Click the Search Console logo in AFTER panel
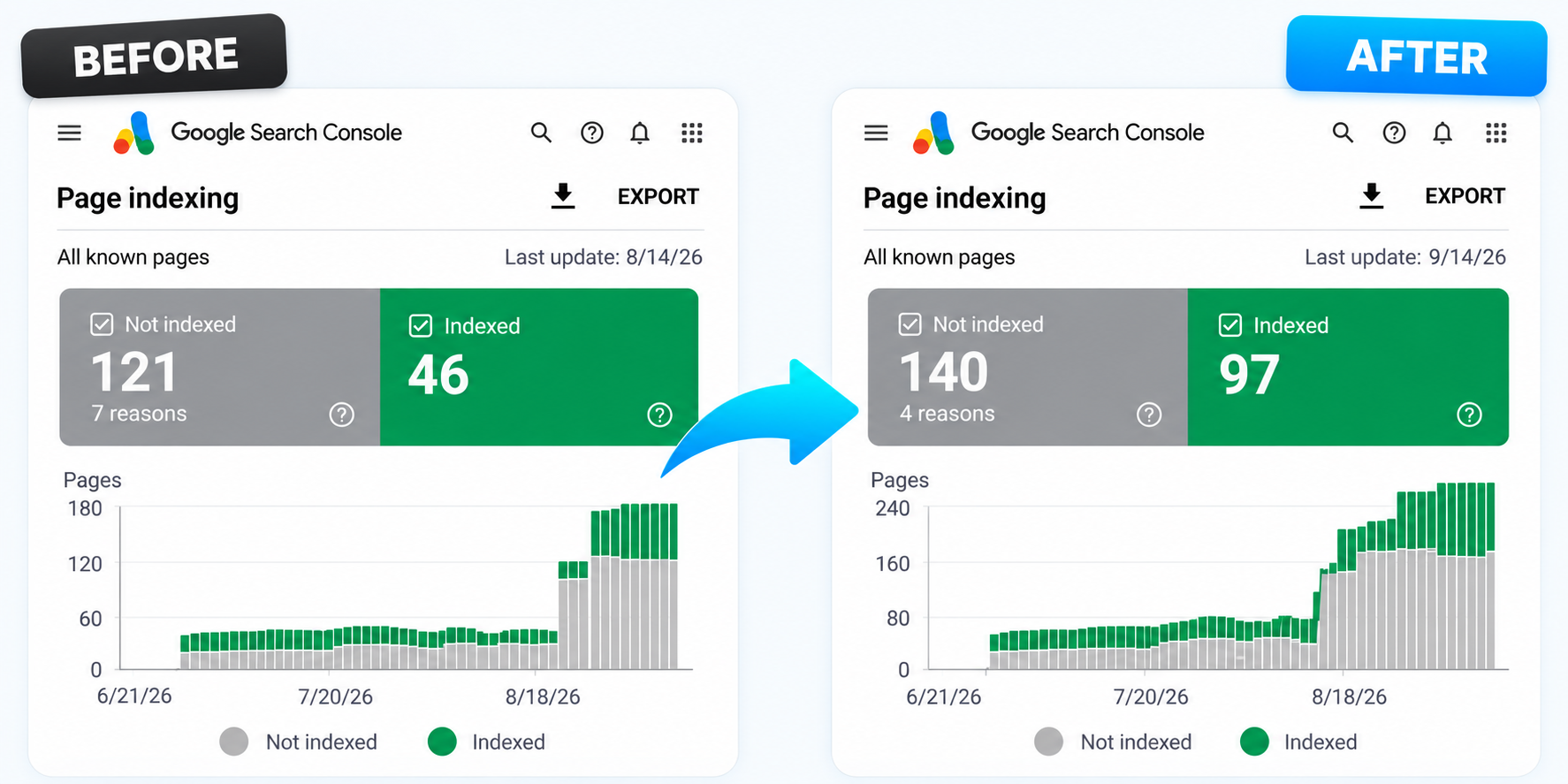Viewport: 1568px width, 784px height. [934, 133]
